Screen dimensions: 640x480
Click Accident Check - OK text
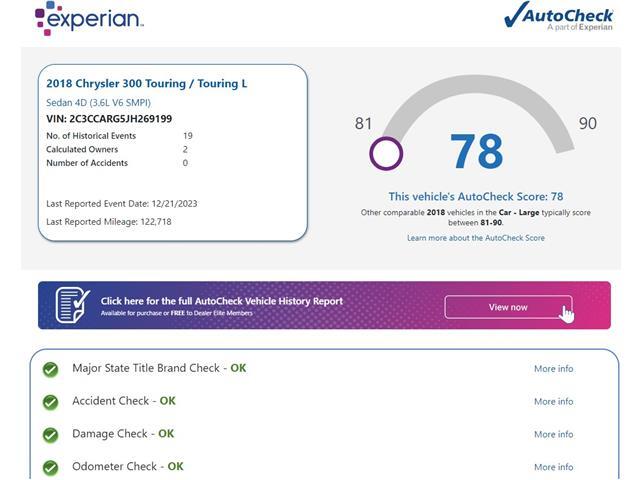(x=124, y=401)
